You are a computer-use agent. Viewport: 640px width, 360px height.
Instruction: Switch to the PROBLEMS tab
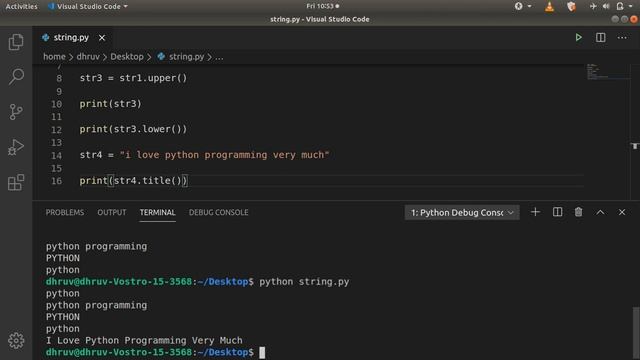coord(65,212)
